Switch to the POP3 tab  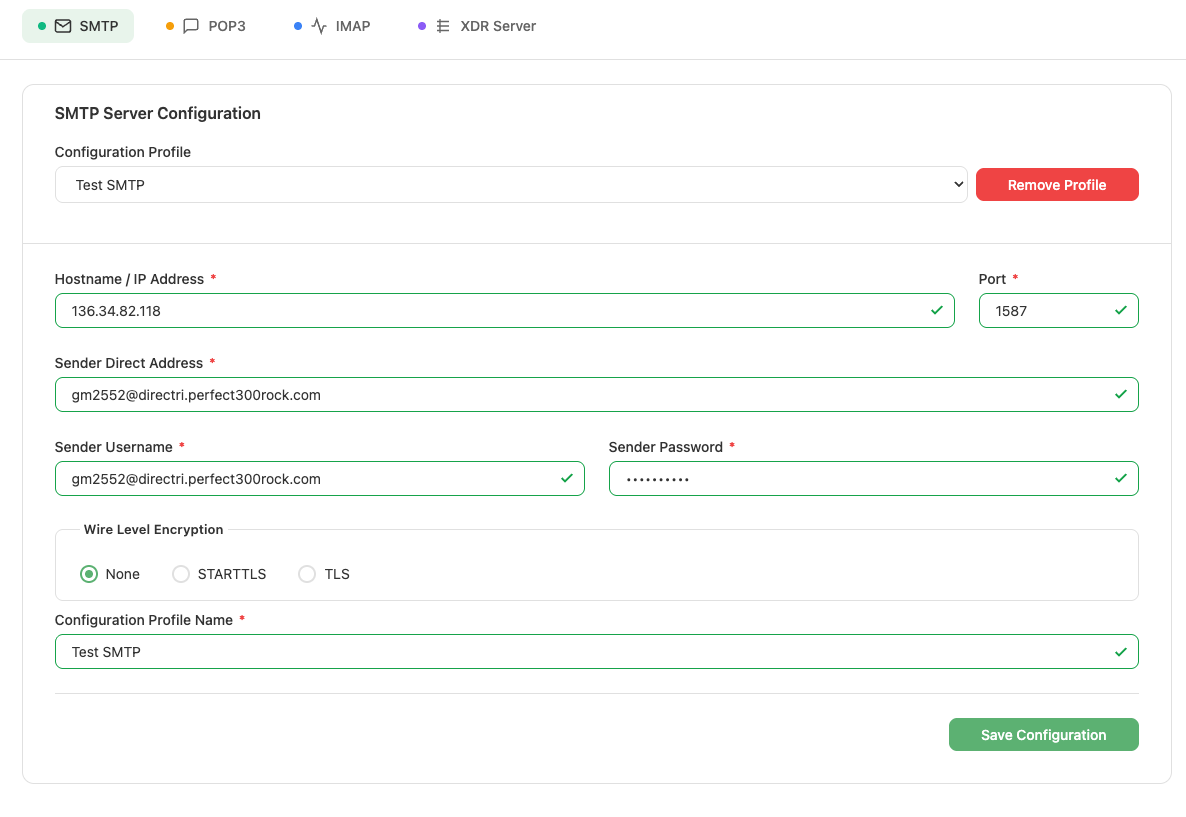click(206, 26)
